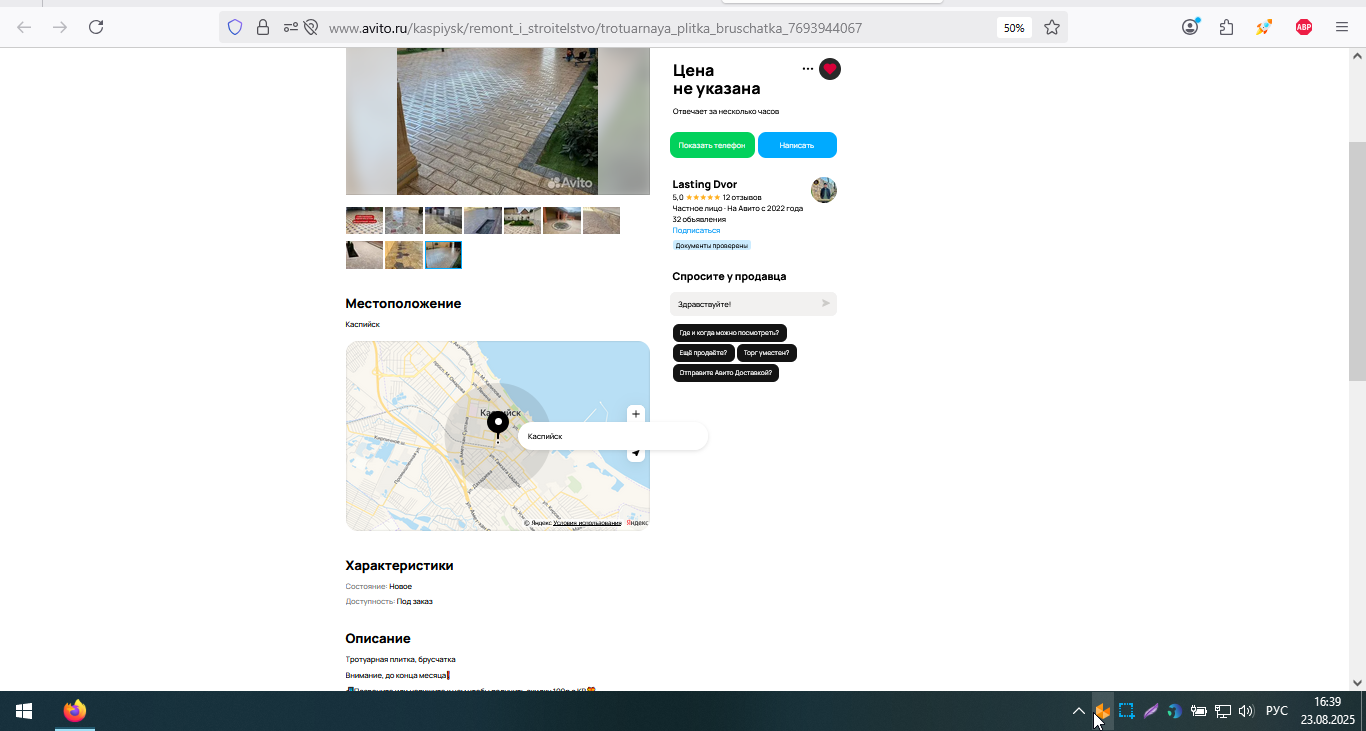Open the Условия использования map link
The image size is (1366, 731).
pyautogui.click(x=587, y=523)
